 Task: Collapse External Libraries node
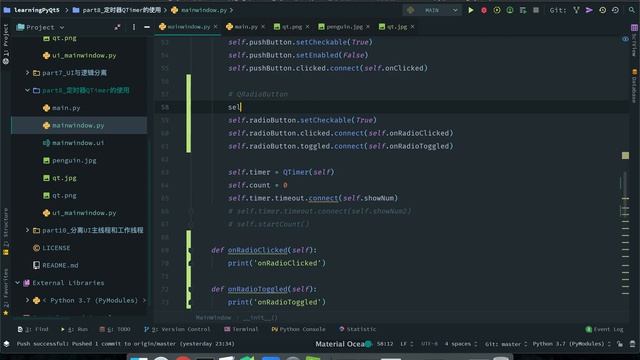tap(18, 282)
